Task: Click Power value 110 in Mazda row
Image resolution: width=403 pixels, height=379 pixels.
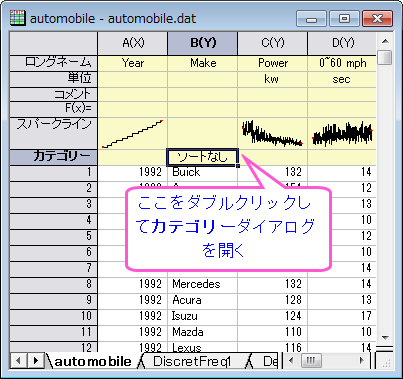Action: point(273,332)
